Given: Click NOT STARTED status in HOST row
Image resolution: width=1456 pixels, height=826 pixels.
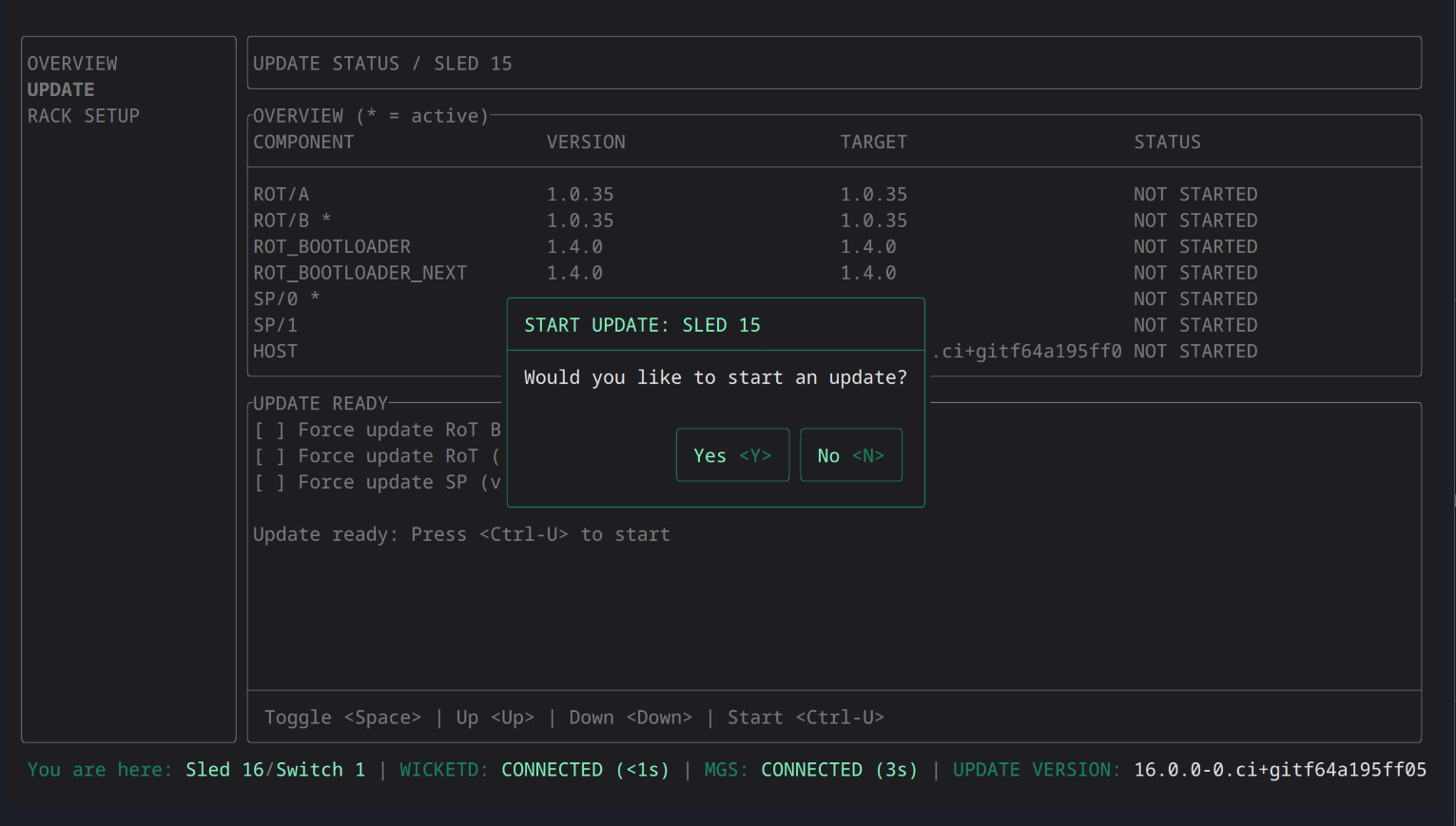Looking at the screenshot, I should pos(1195,351).
